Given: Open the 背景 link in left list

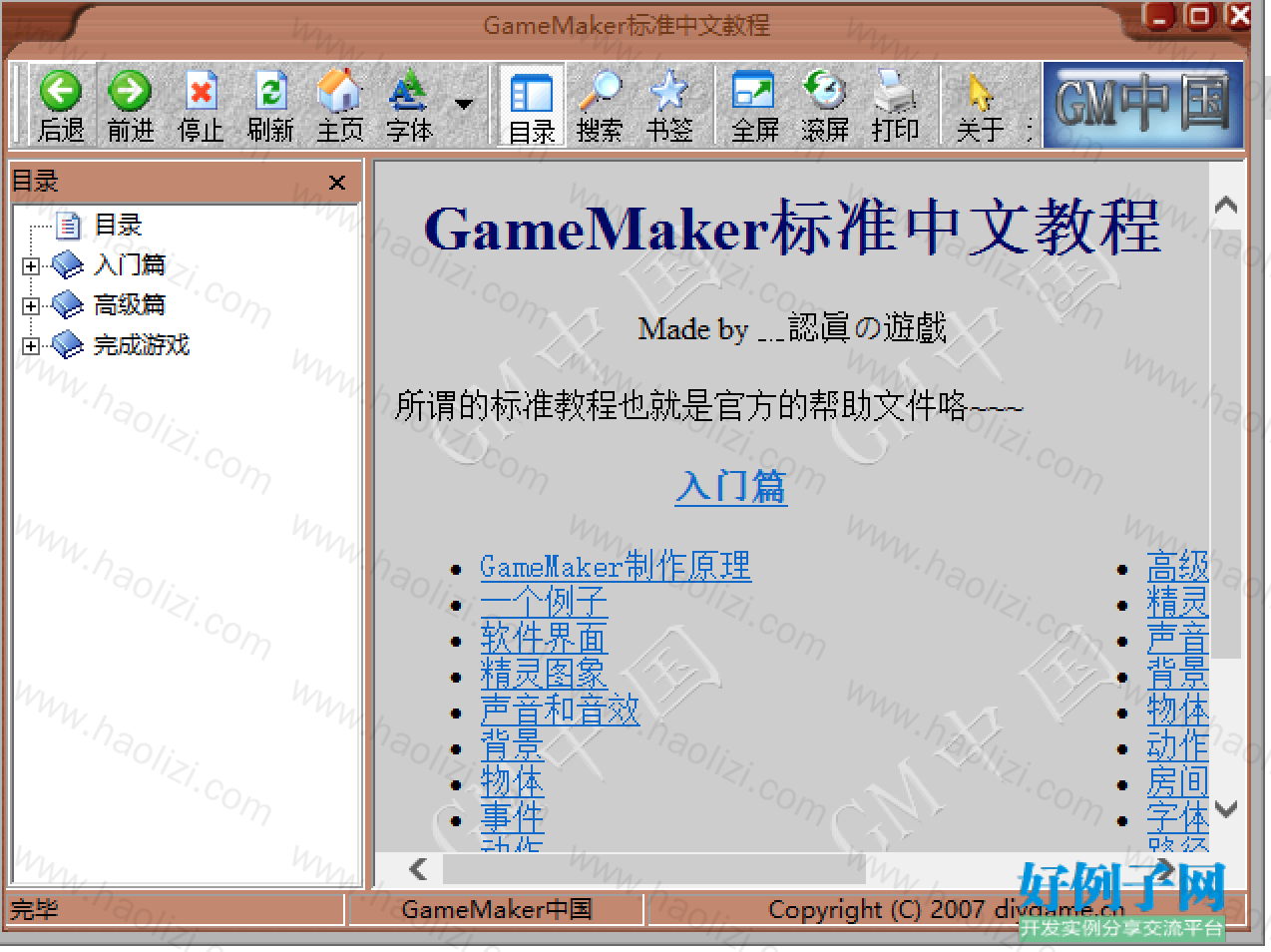Looking at the screenshot, I should pos(512,745).
